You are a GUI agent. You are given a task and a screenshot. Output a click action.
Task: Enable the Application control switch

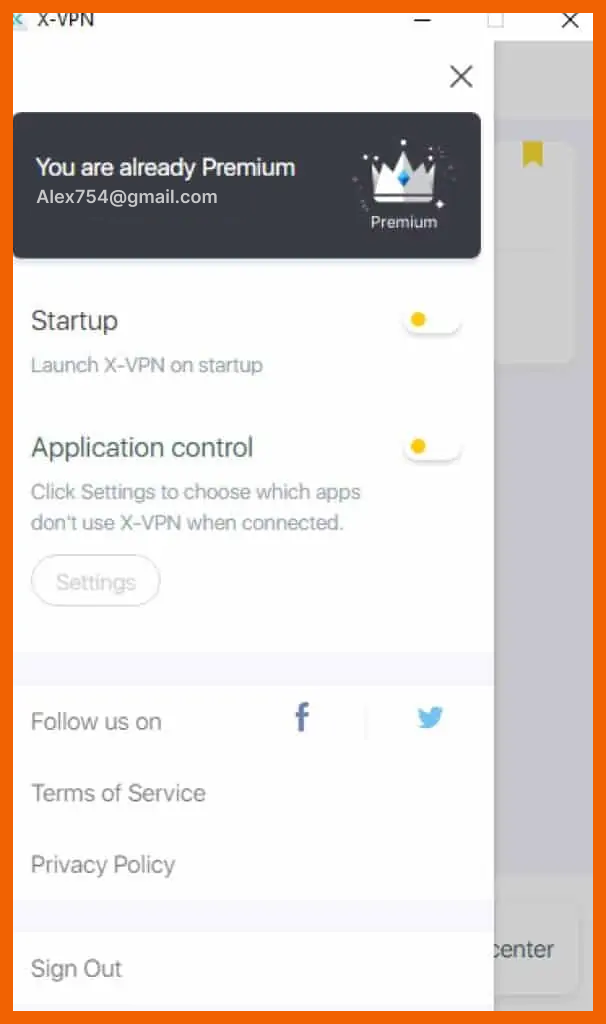tap(432, 447)
